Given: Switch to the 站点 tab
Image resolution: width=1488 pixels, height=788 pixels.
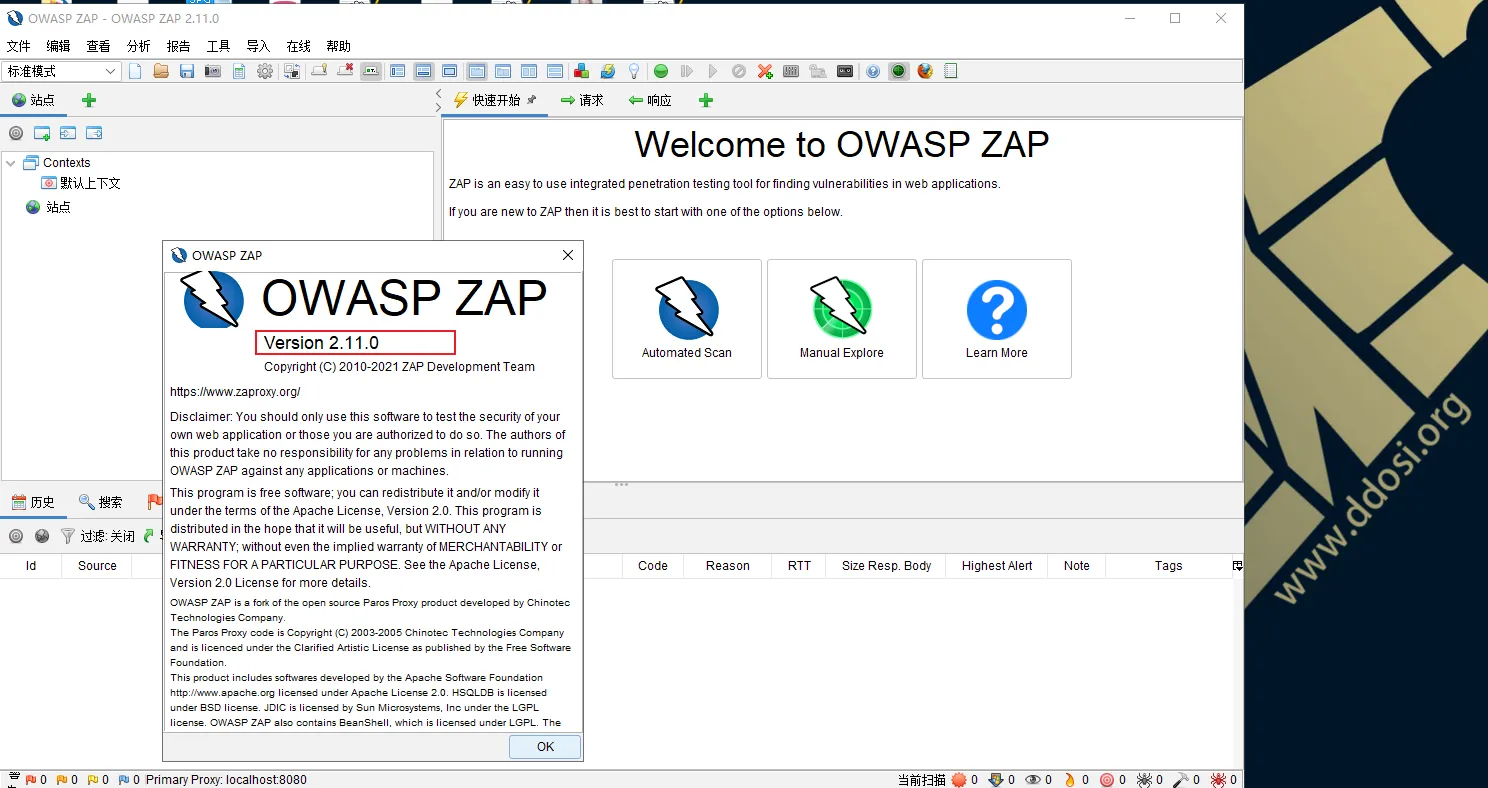Looking at the screenshot, I should (x=33, y=100).
